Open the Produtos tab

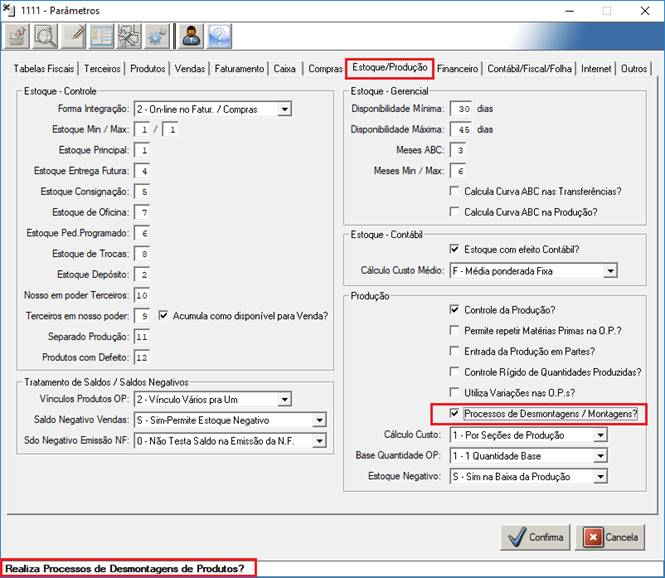(148, 69)
